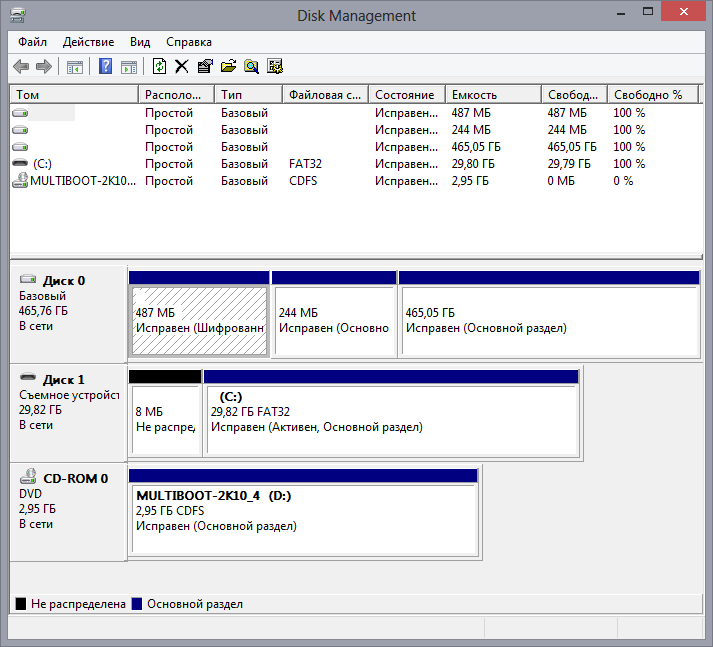
Task: Select the 8 МБ unallocated space block
Action: (165, 419)
